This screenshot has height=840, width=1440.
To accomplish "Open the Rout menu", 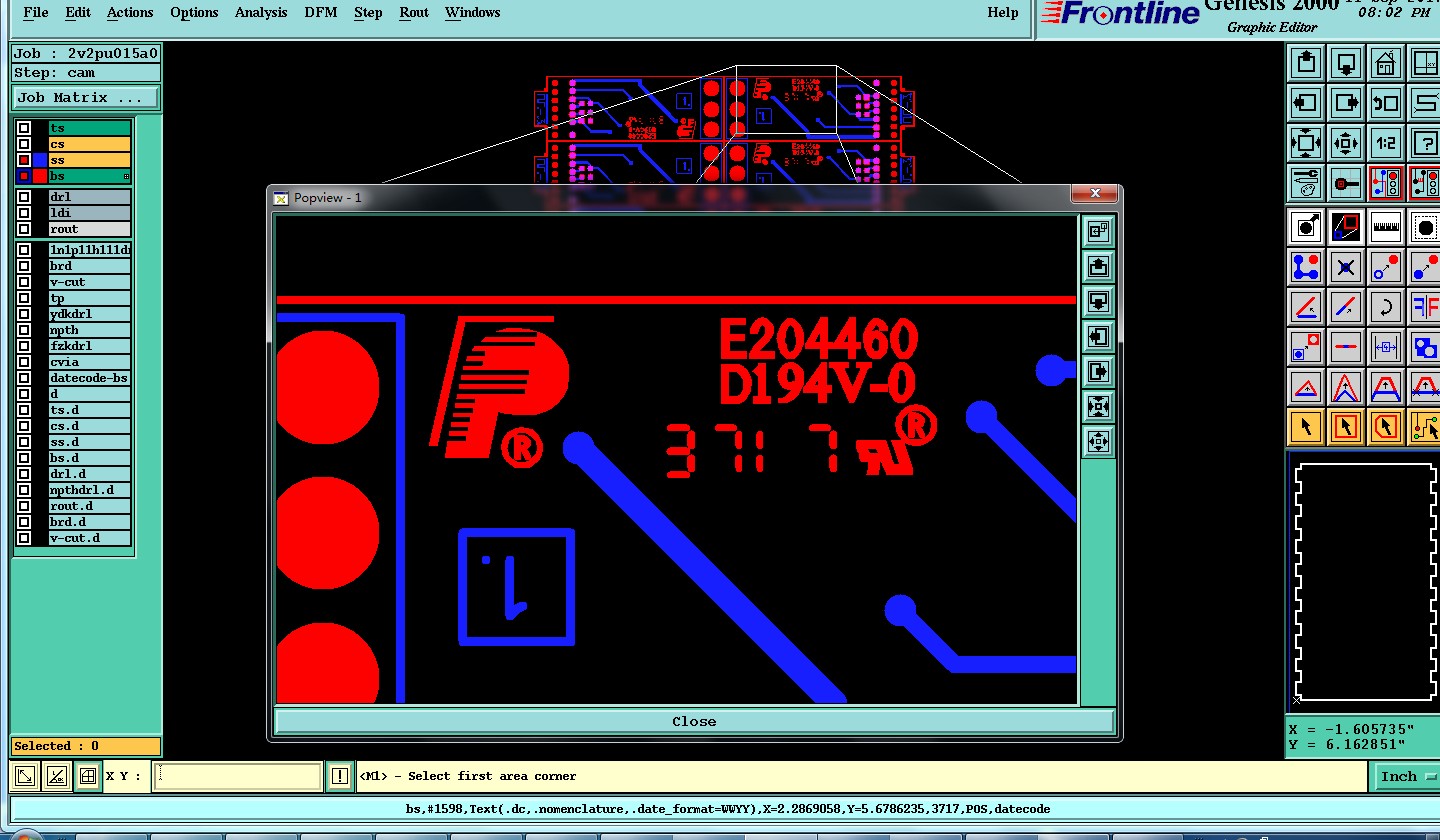I will pos(414,13).
